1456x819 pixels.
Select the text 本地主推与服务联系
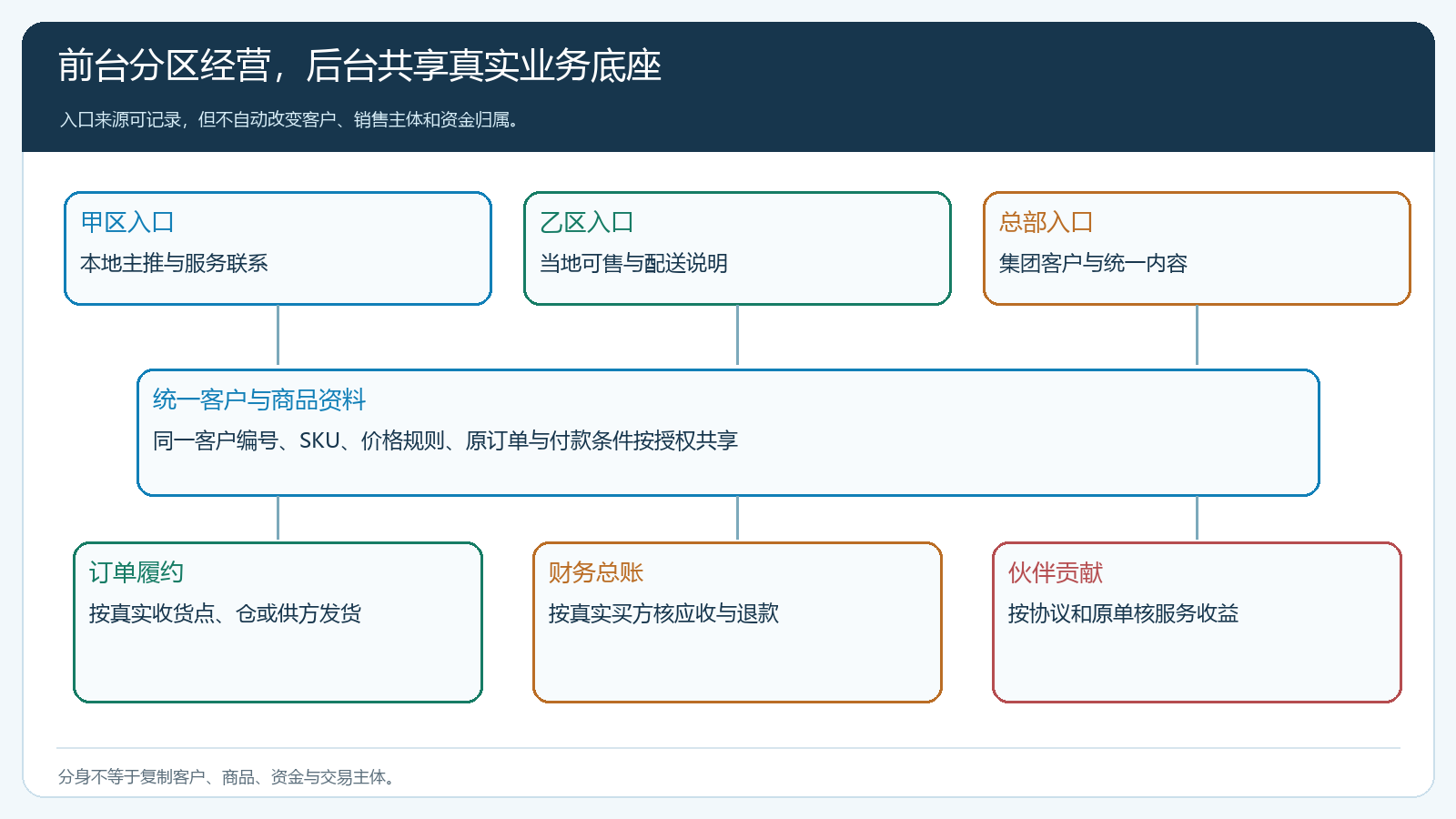click(174, 263)
